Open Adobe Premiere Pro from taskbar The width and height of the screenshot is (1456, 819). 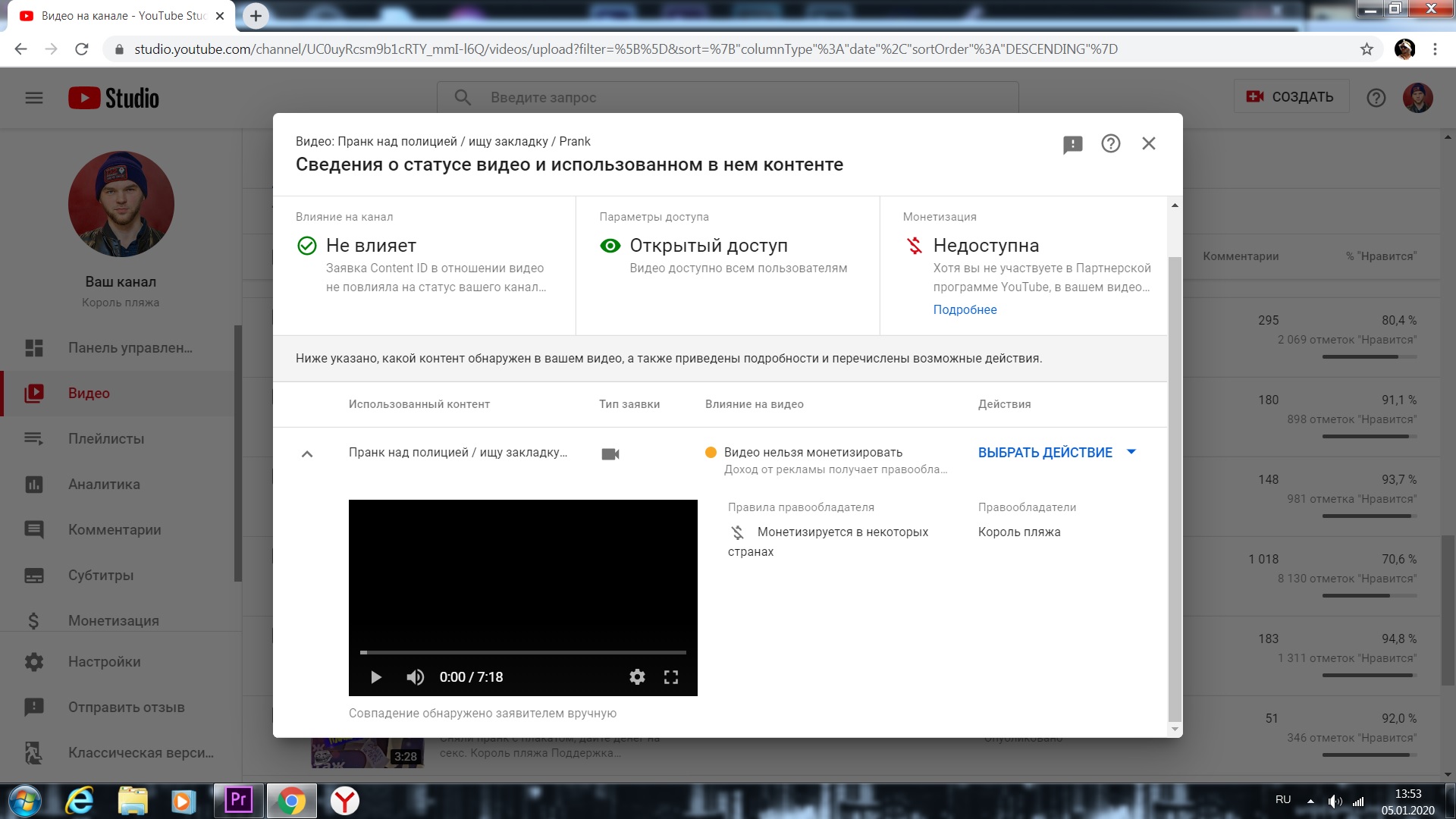(238, 801)
